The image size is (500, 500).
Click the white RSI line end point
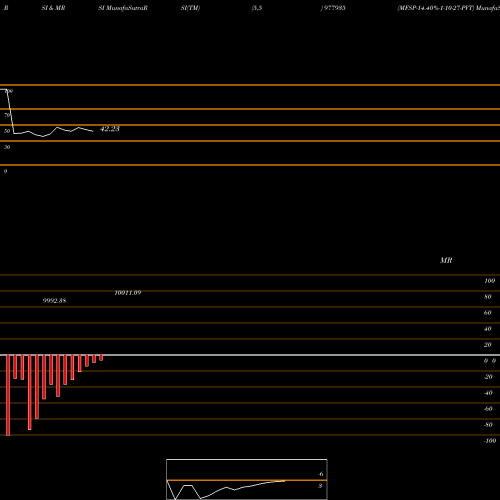[93, 131]
